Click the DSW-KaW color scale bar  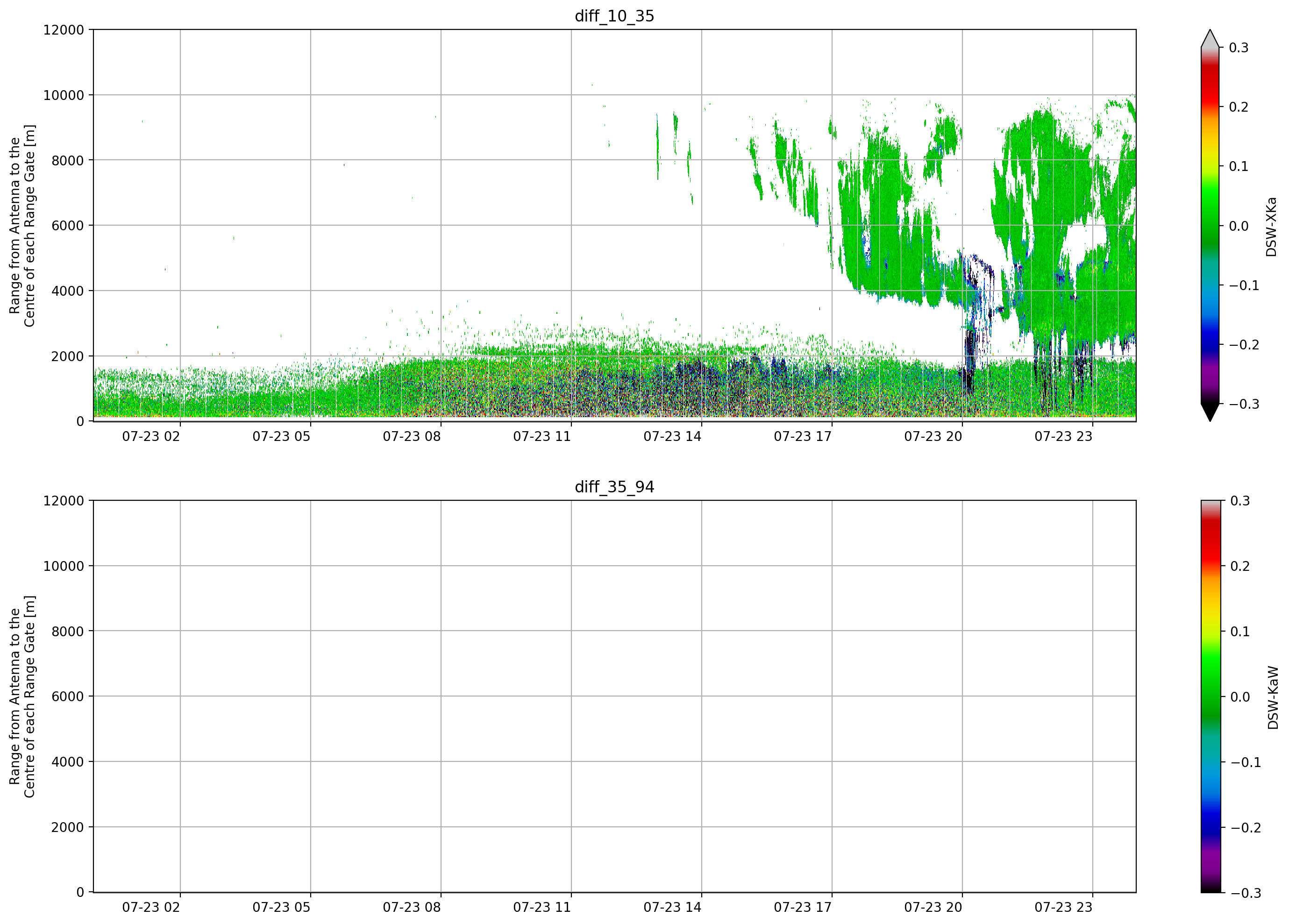point(1210,697)
